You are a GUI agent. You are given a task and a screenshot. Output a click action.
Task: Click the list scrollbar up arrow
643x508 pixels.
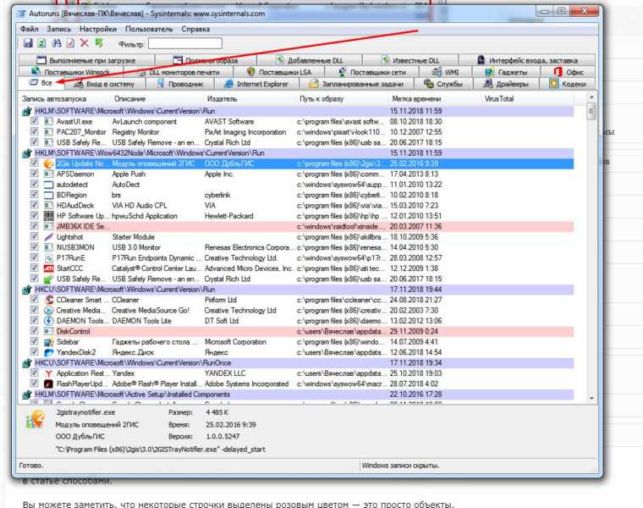tap(591, 97)
